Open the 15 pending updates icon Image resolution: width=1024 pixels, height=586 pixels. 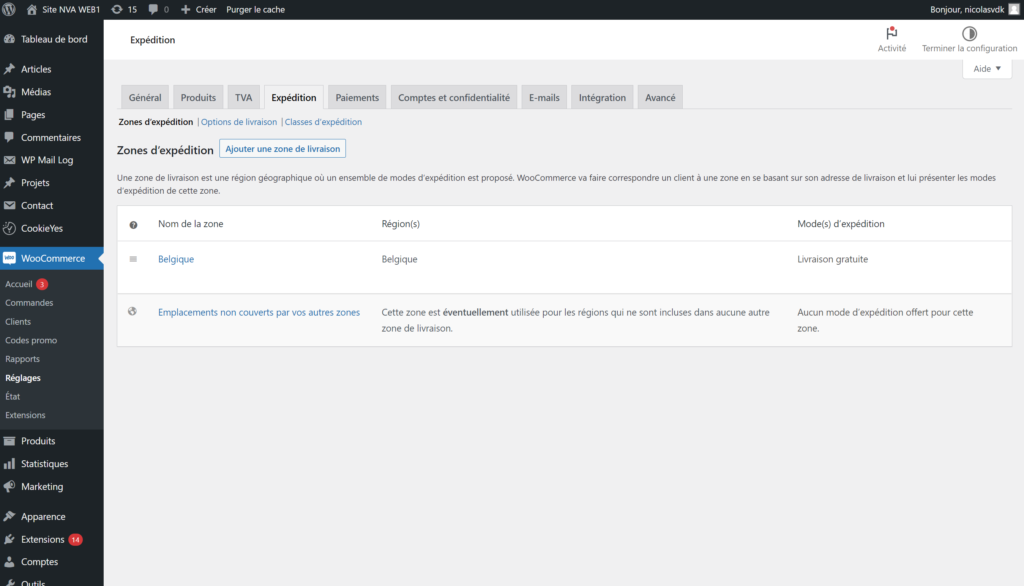tap(117, 9)
